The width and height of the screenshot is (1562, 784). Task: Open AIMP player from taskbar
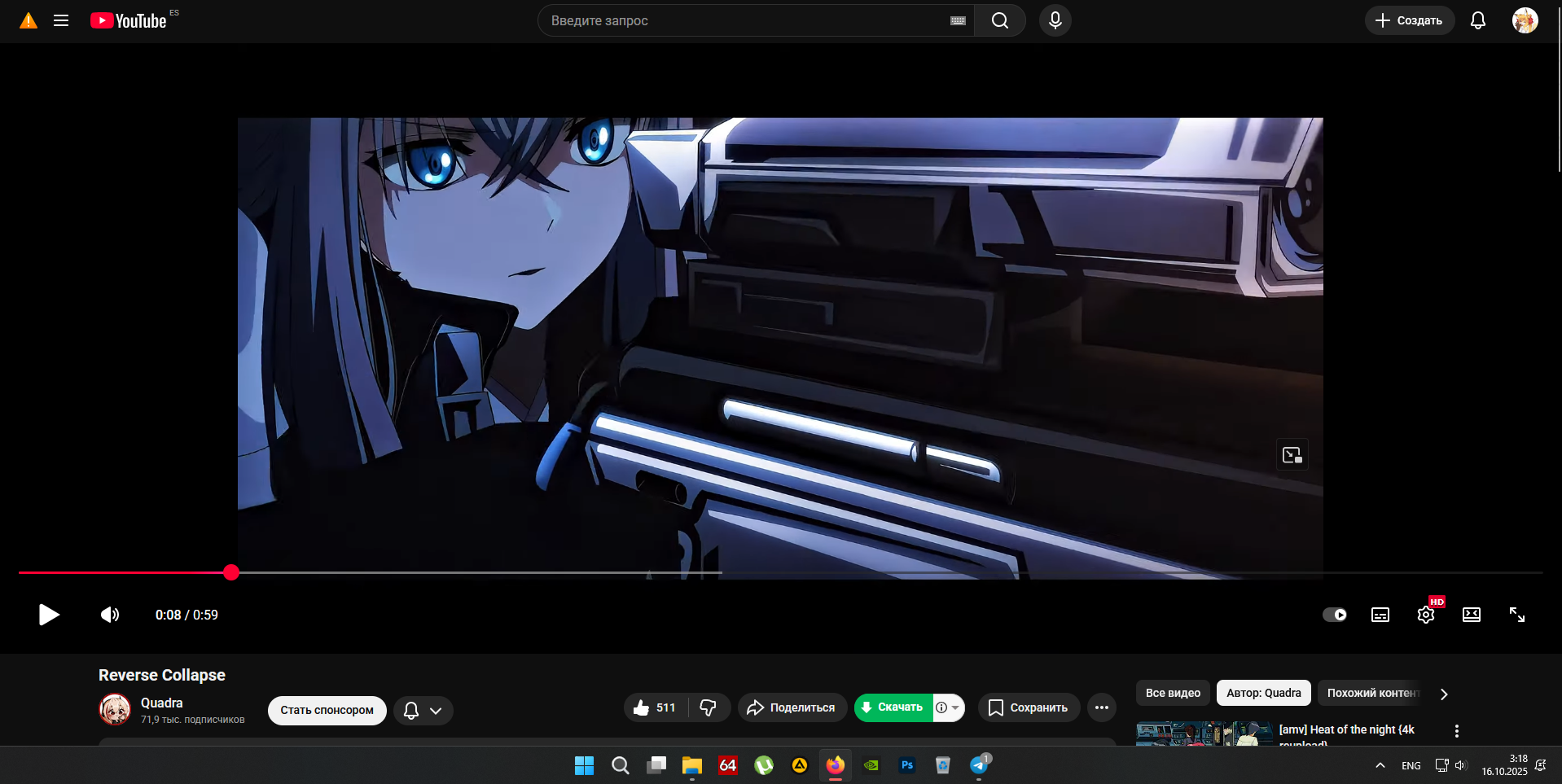click(800, 765)
